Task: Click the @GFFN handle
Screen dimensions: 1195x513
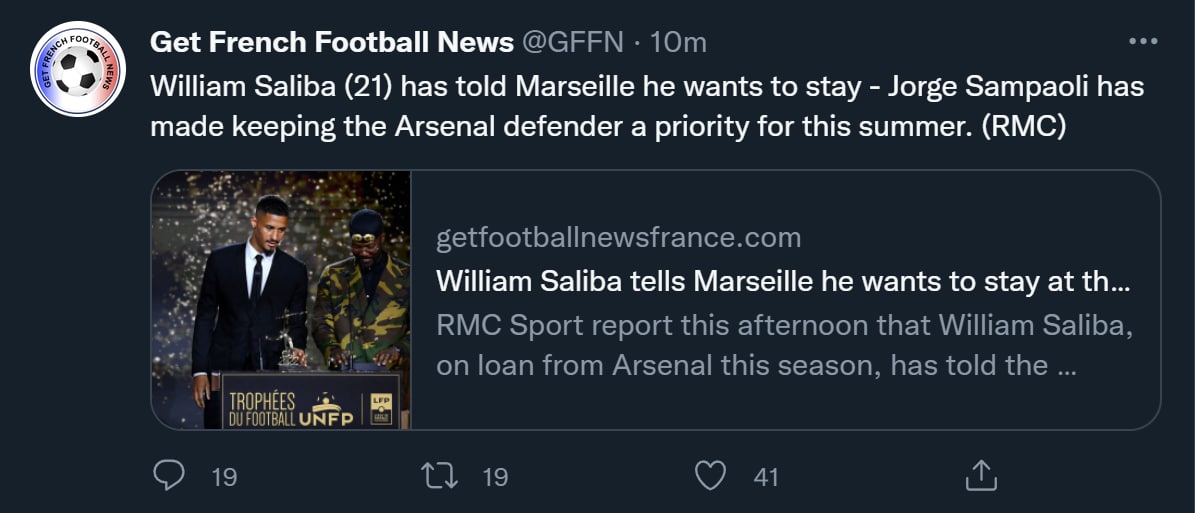Action: click(x=574, y=42)
